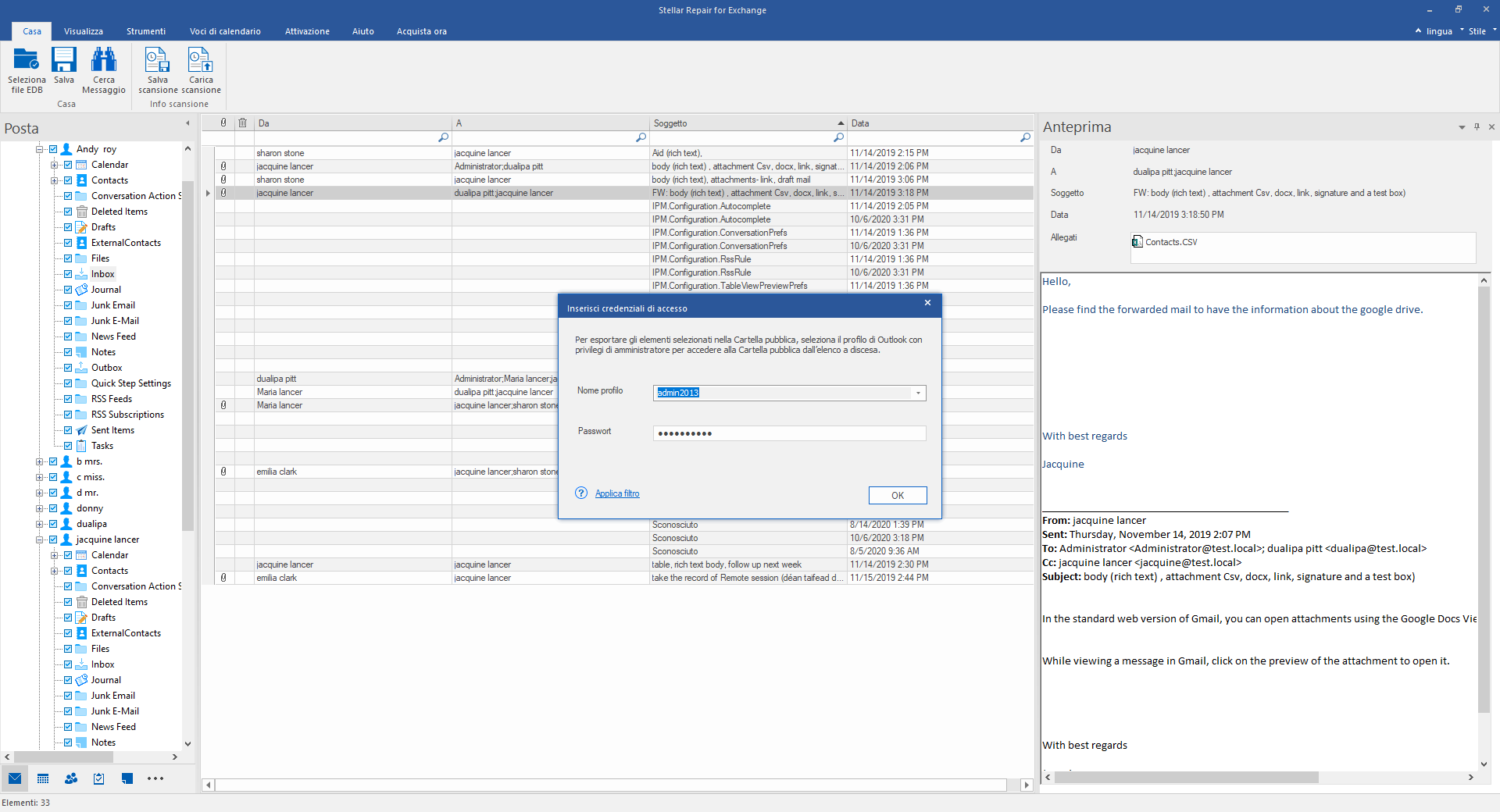Click help question mark icon in dialog
This screenshot has height=812, width=1500.
click(581, 493)
